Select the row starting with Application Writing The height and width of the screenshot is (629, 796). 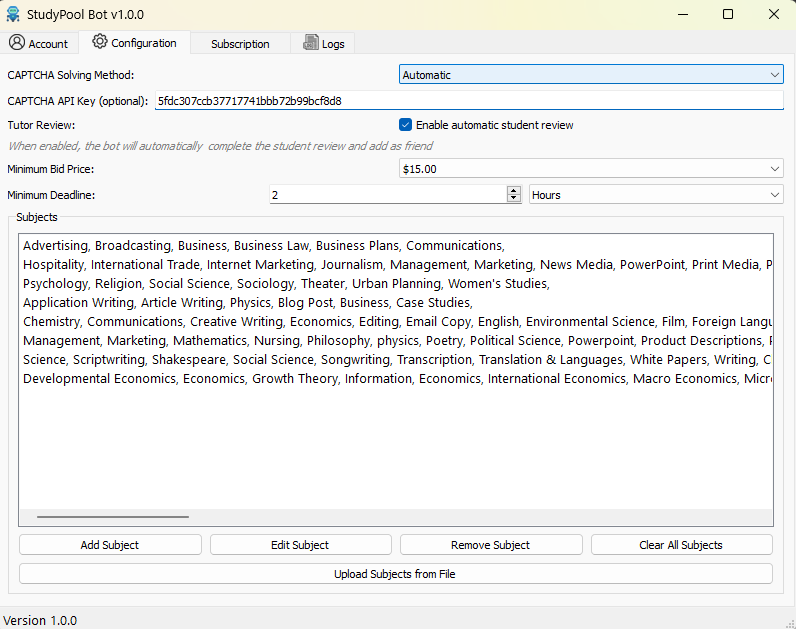[396, 303]
